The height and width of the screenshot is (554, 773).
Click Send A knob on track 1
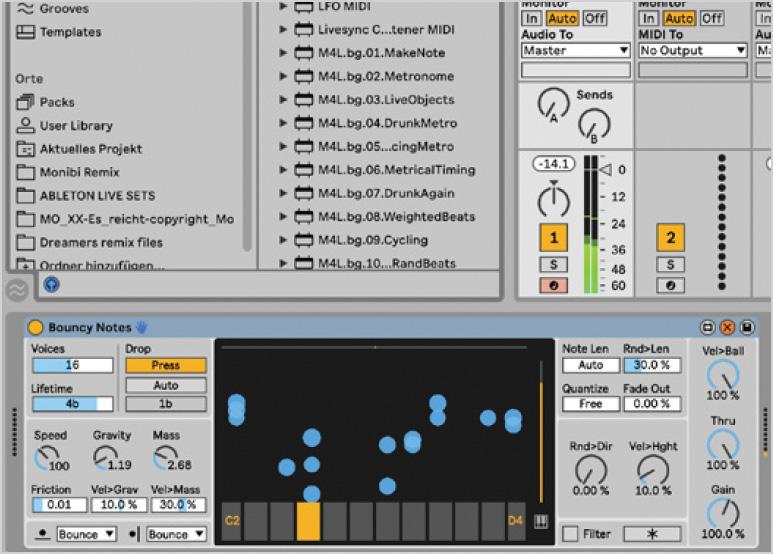pos(554,104)
